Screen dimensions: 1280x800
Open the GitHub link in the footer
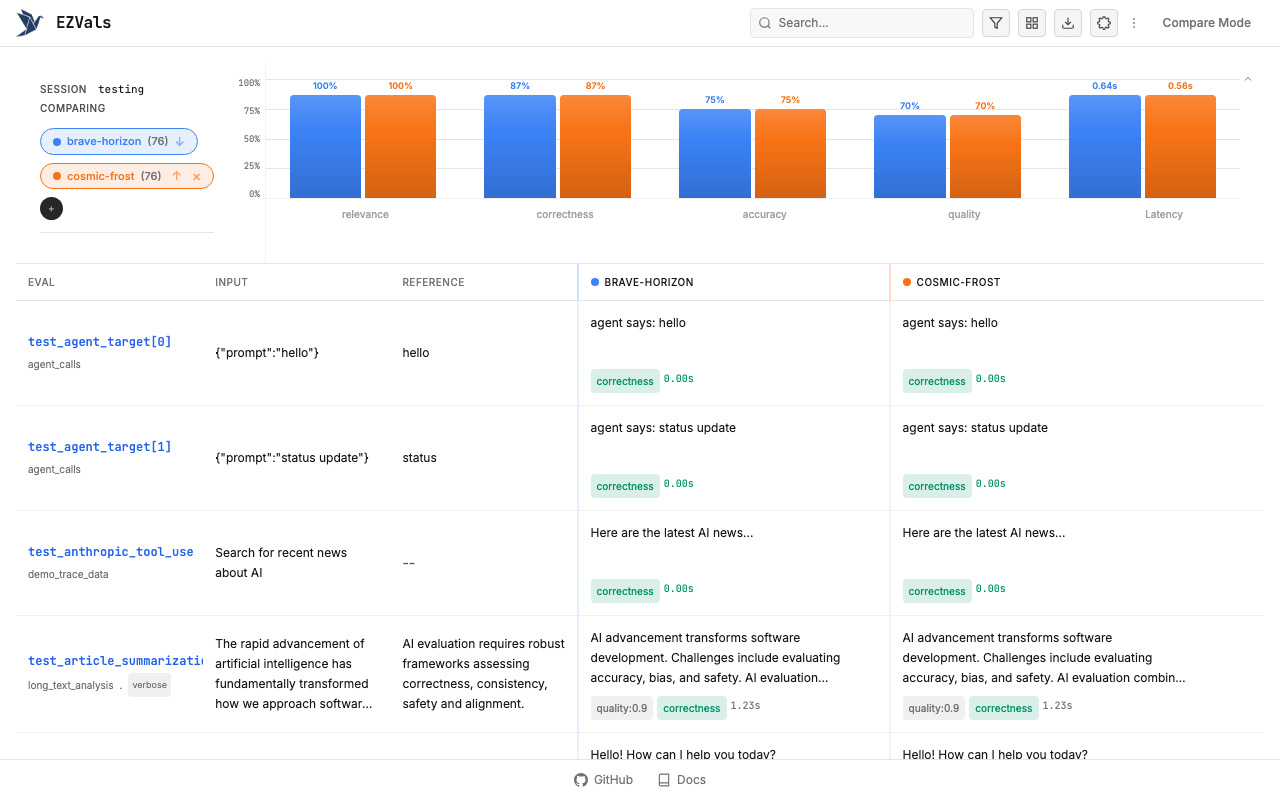pyautogui.click(x=604, y=780)
